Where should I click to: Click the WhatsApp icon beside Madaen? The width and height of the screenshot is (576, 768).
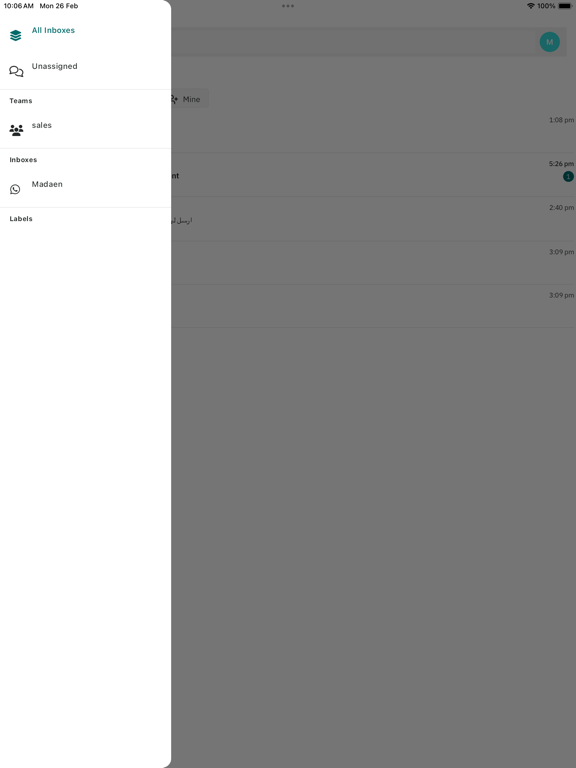click(x=15, y=189)
